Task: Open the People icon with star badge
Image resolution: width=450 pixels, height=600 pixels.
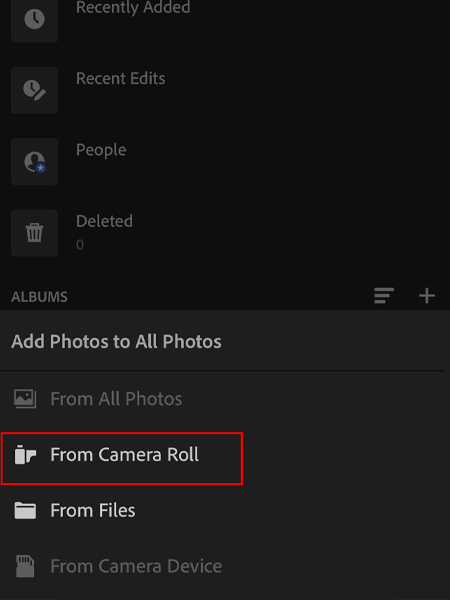Action: 34,161
